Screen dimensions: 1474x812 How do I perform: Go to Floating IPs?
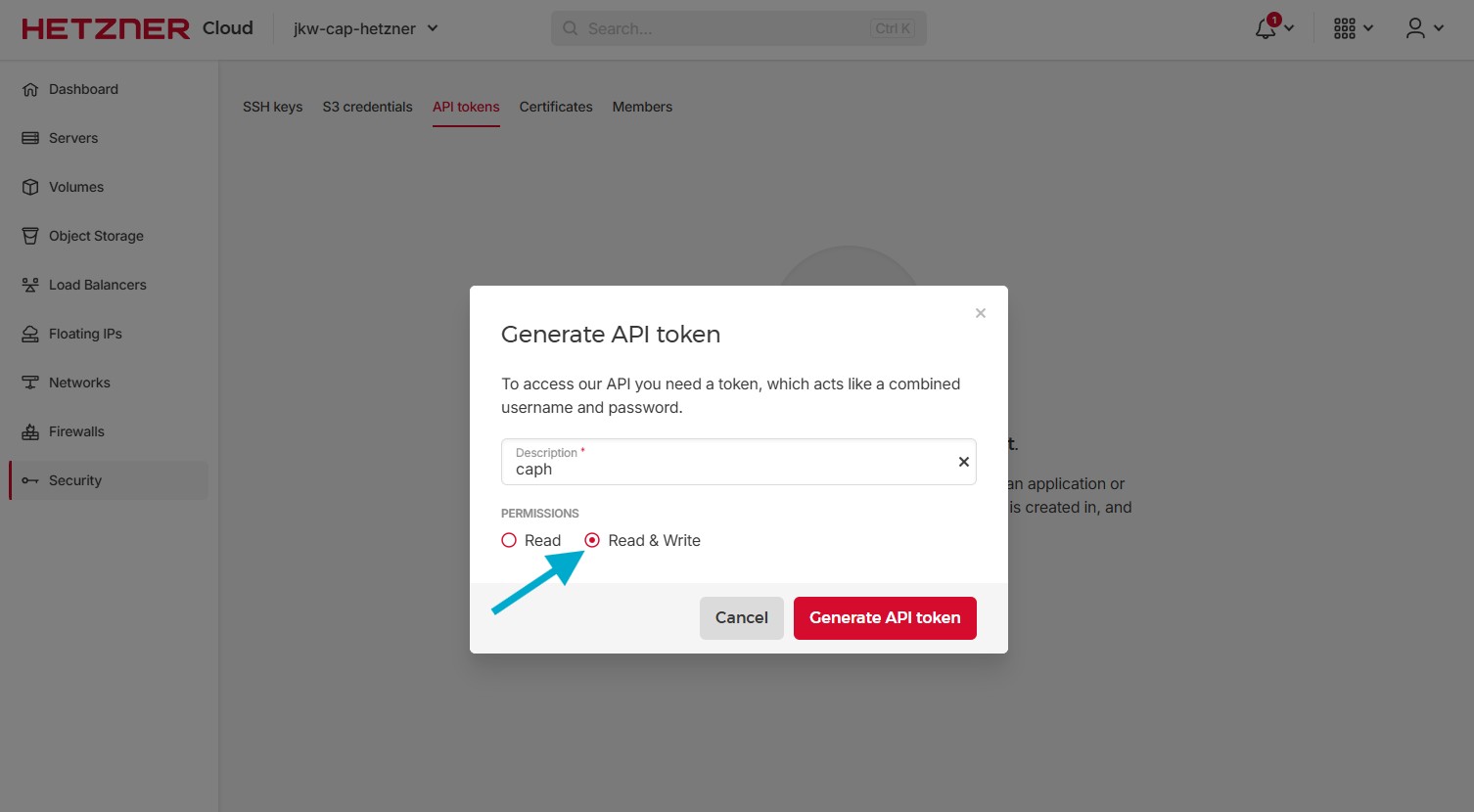85,333
